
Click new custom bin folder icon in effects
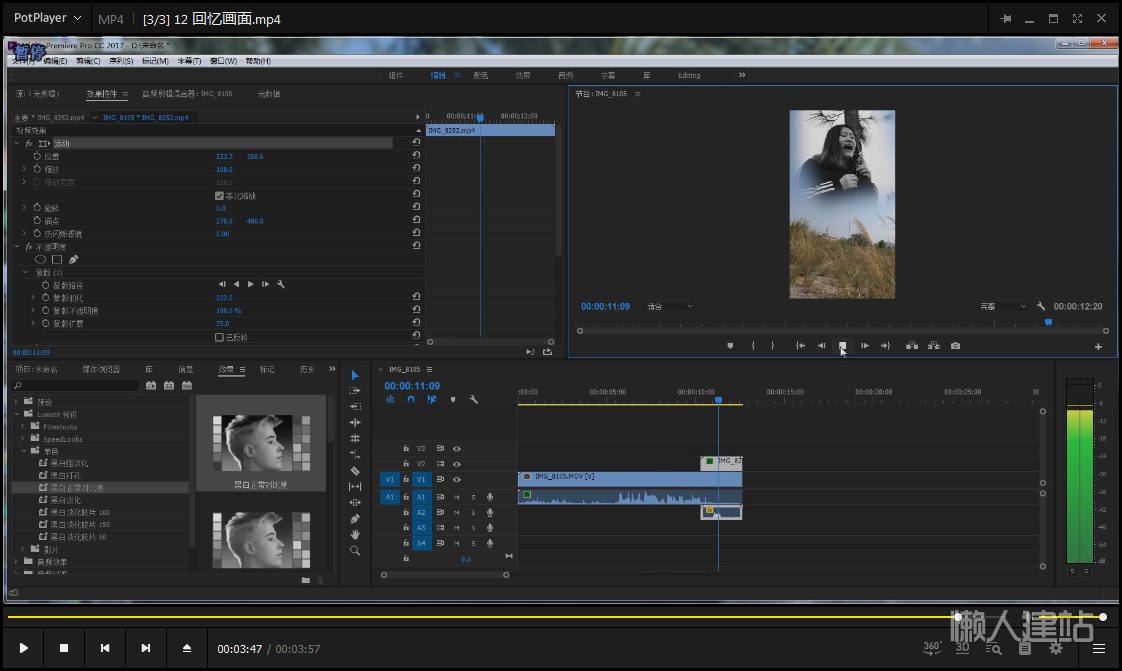(x=306, y=580)
